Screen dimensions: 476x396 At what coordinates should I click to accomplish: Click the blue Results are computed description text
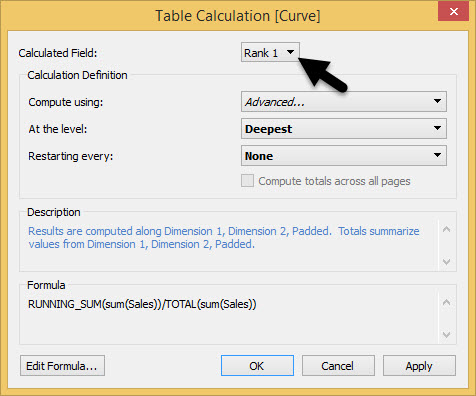pos(224,237)
